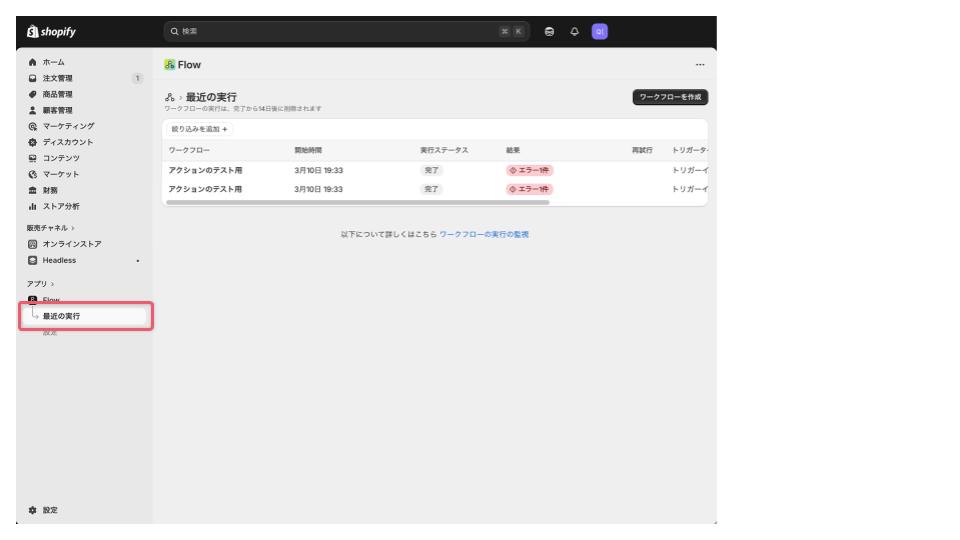This screenshot has height=540, width=960.
Task: Click first row's 完了 status badge
Action: pos(432,170)
